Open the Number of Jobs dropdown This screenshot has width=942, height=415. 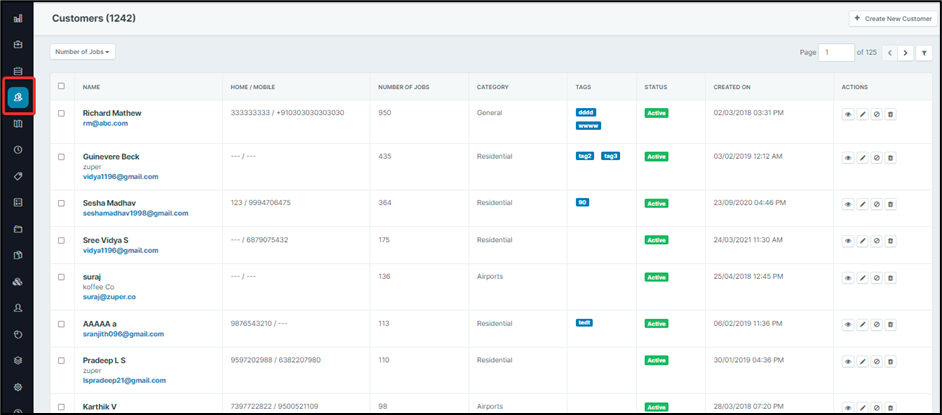point(82,51)
